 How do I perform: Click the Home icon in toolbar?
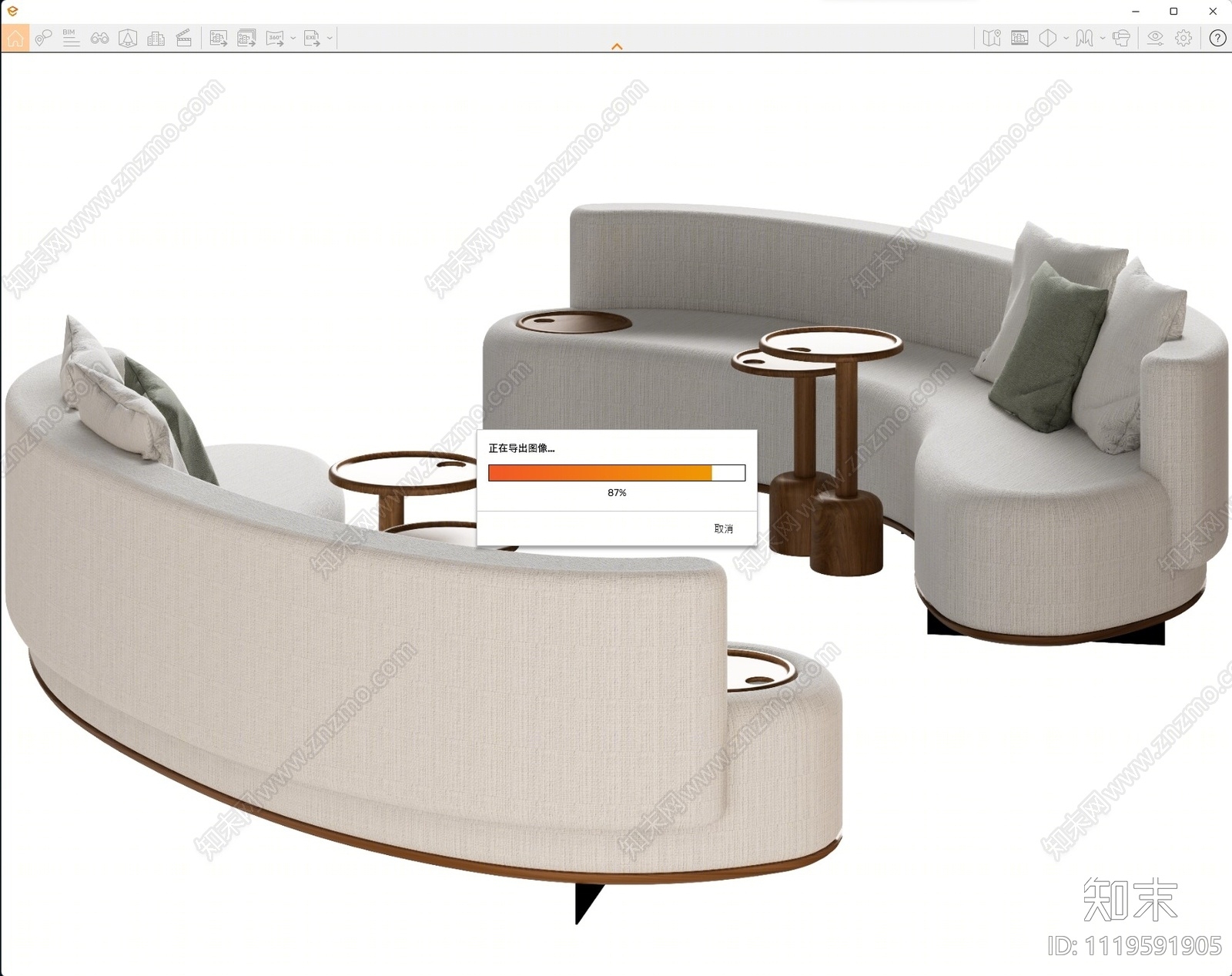[x=15, y=38]
